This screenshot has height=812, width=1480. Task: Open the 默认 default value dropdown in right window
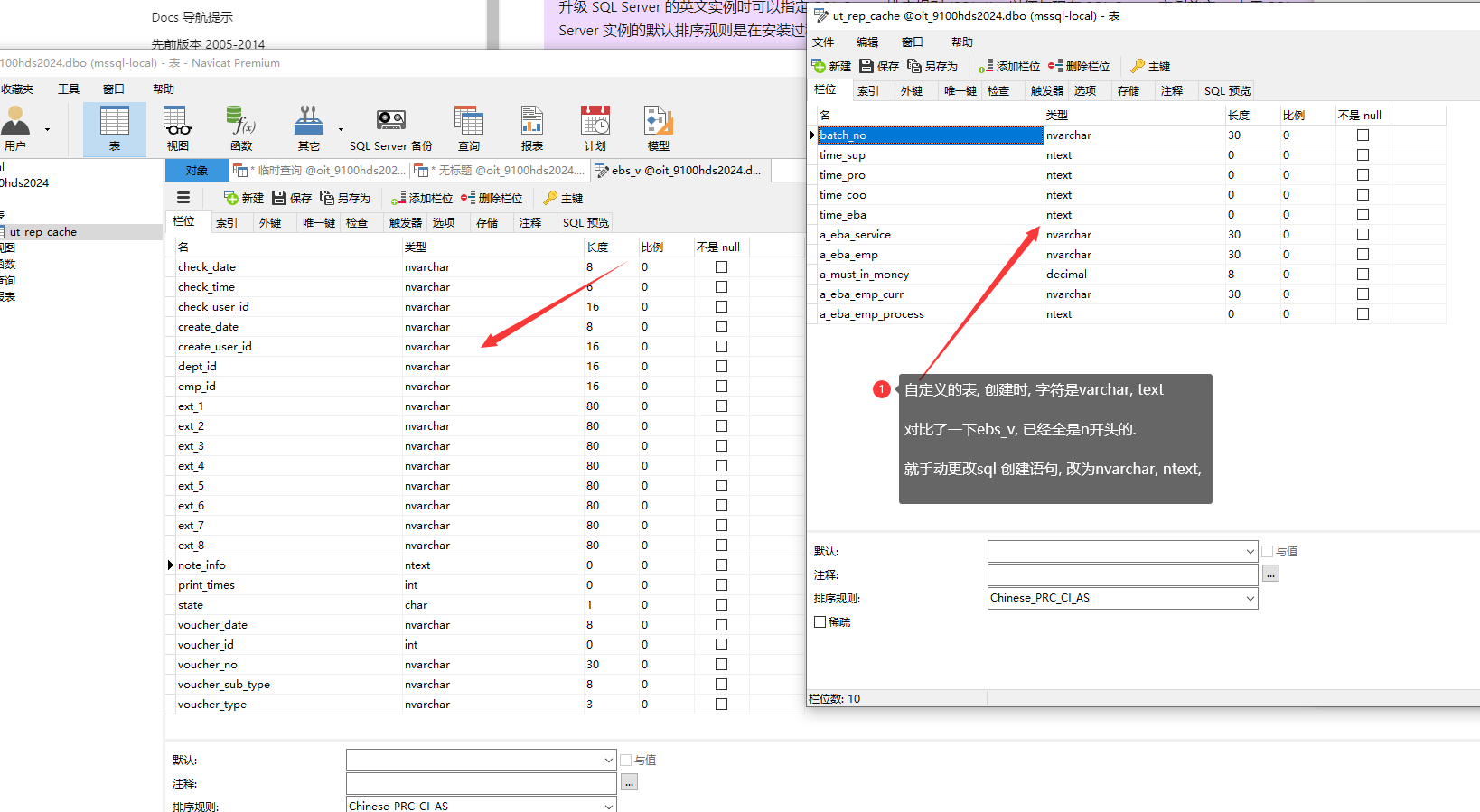(x=1250, y=551)
